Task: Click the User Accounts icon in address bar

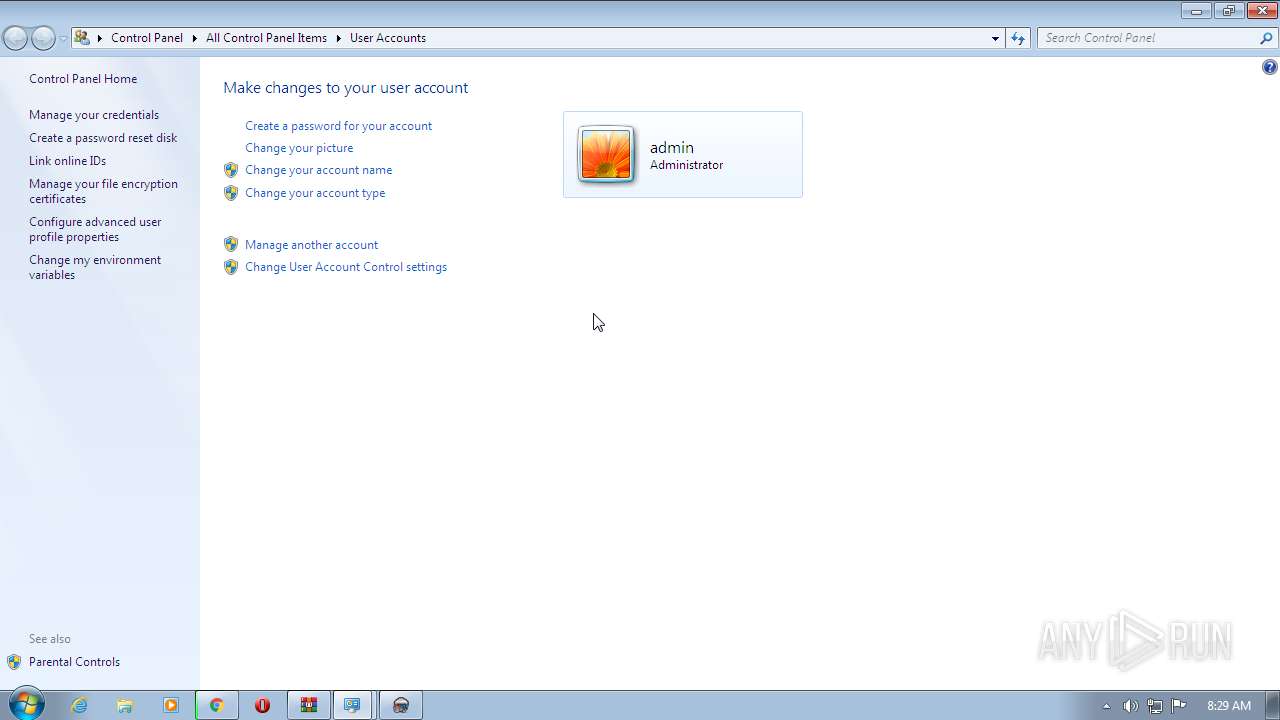Action: (x=82, y=38)
